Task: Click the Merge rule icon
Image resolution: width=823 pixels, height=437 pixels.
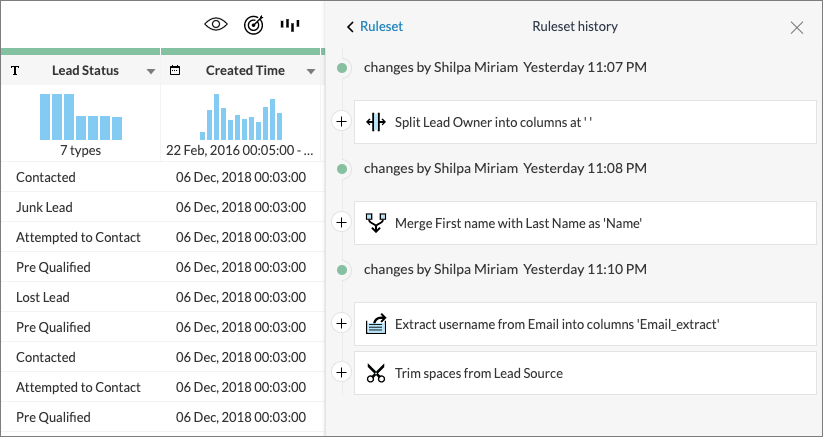Action: (376, 223)
